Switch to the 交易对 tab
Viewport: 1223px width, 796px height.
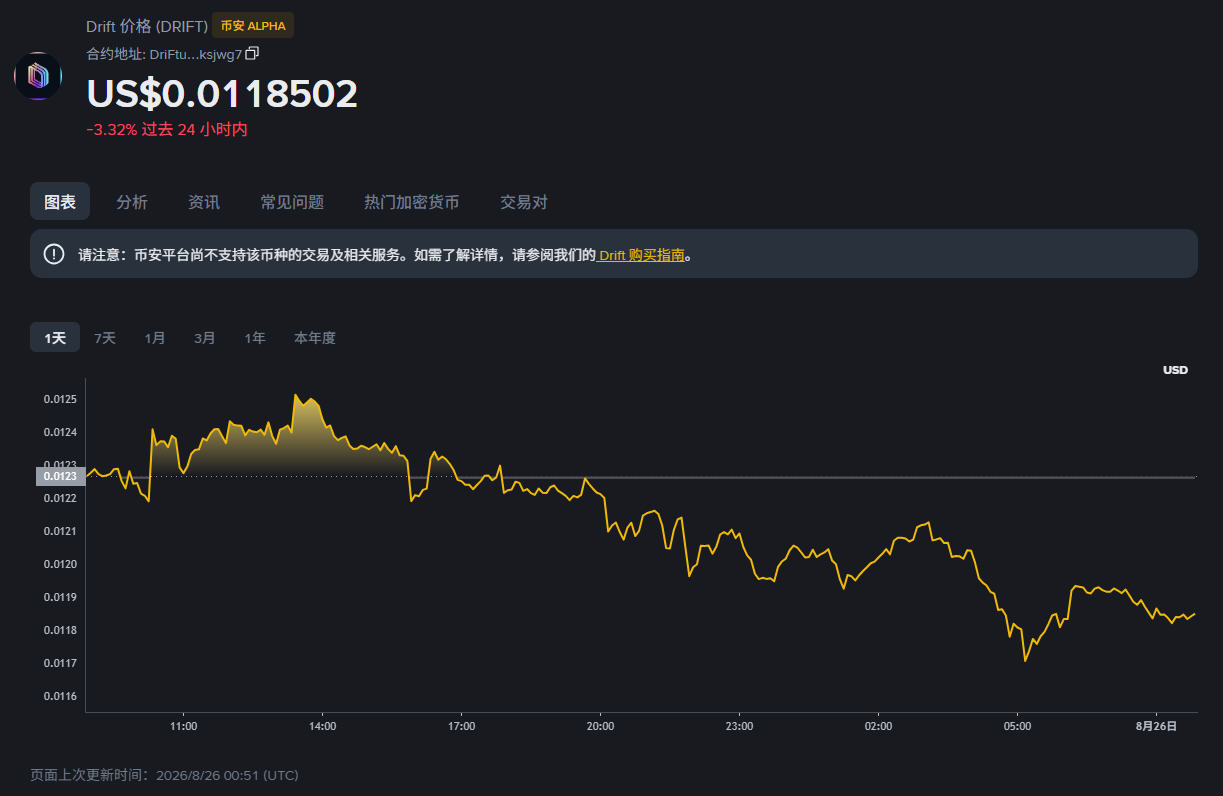click(x=524, y=202)
